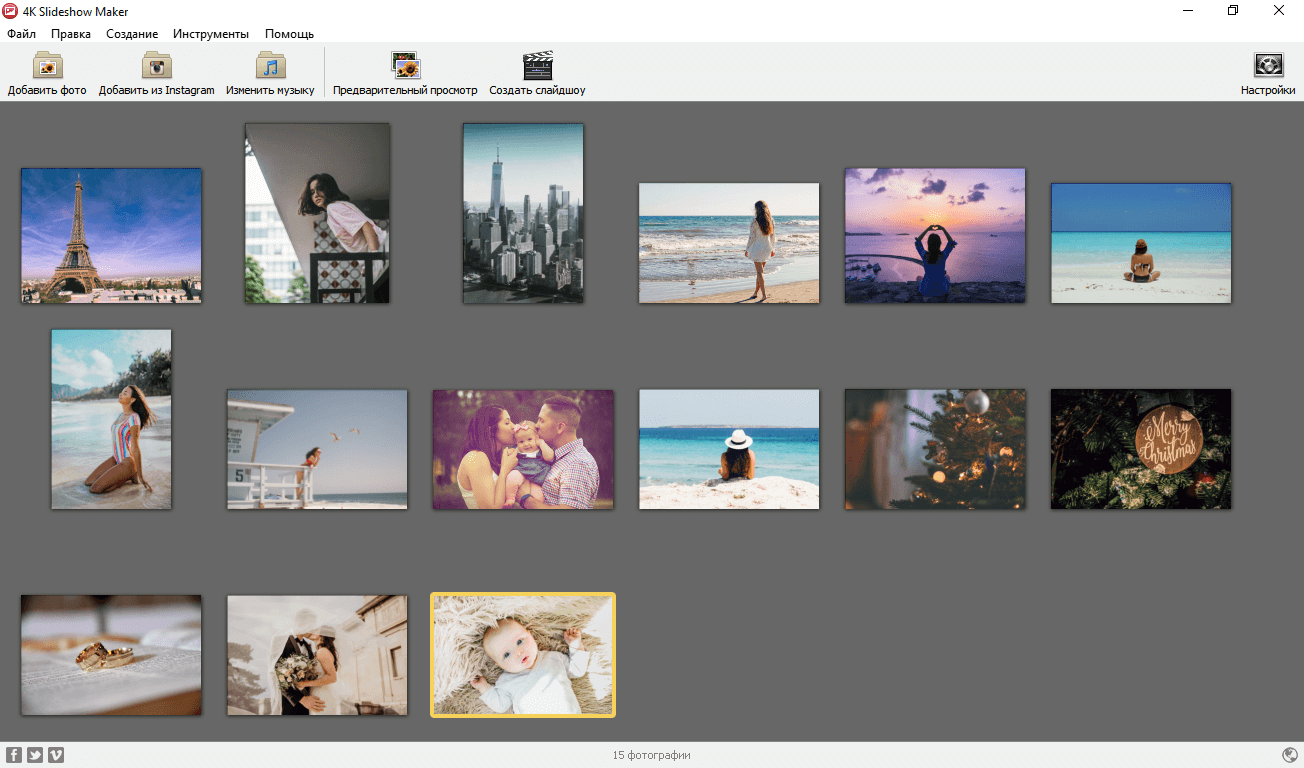
Task: Click the Добавить фото toolbar icon
Action: (47, 66)
